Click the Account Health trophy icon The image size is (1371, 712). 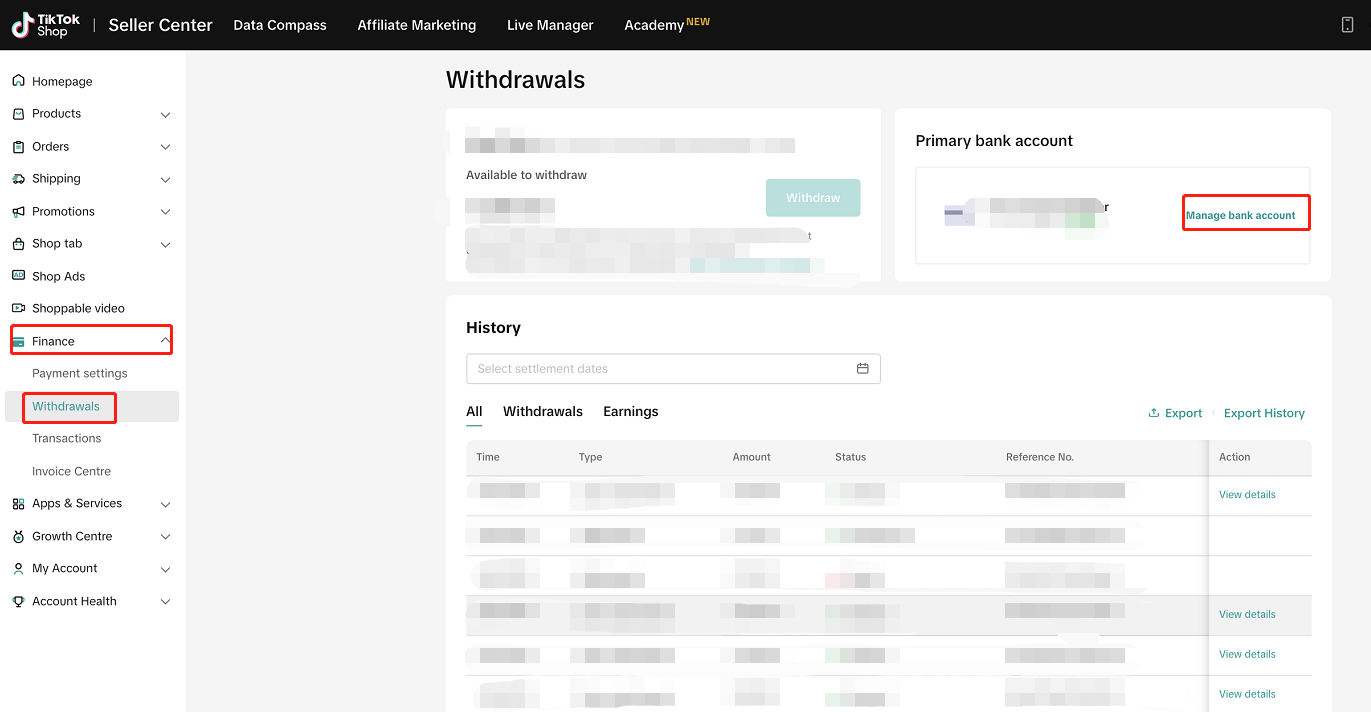(x=18, y=601)
